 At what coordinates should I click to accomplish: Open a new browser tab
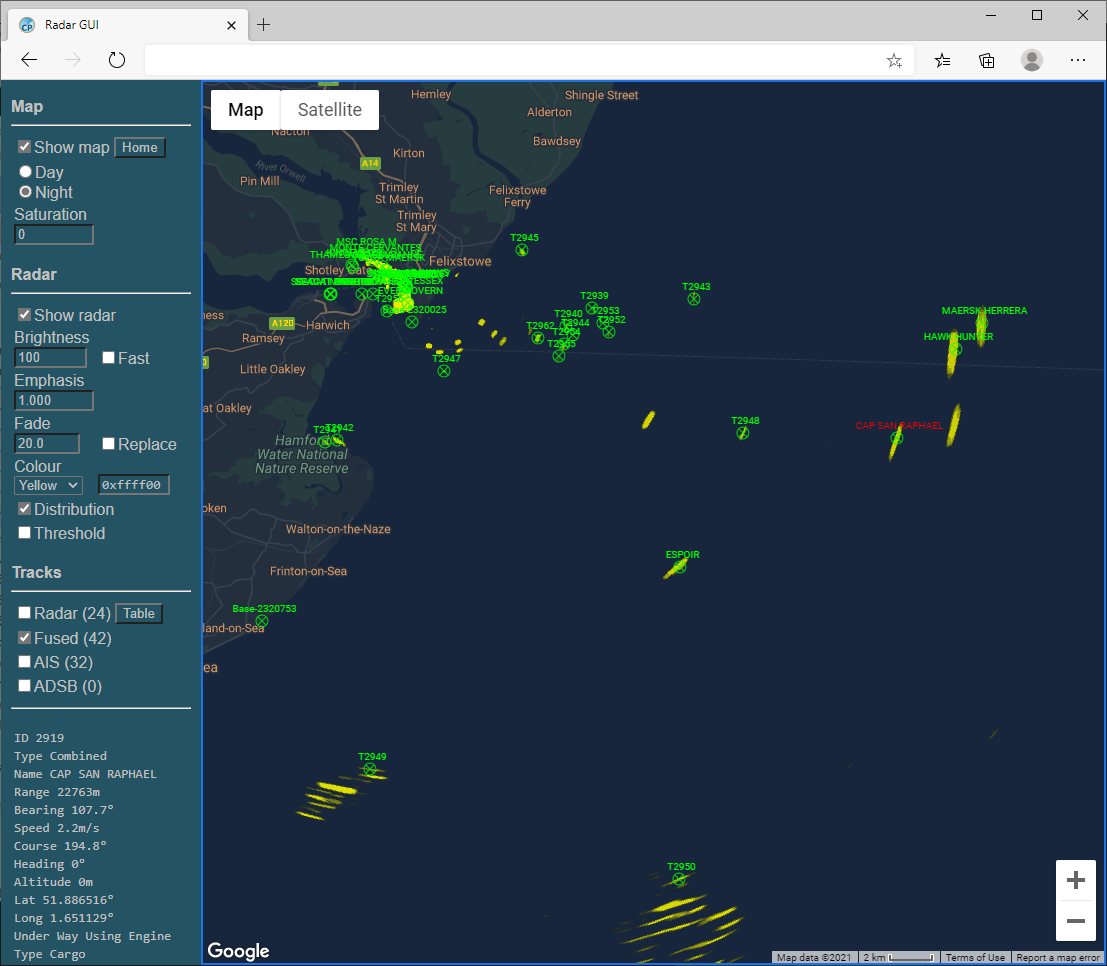coord(264,25)
